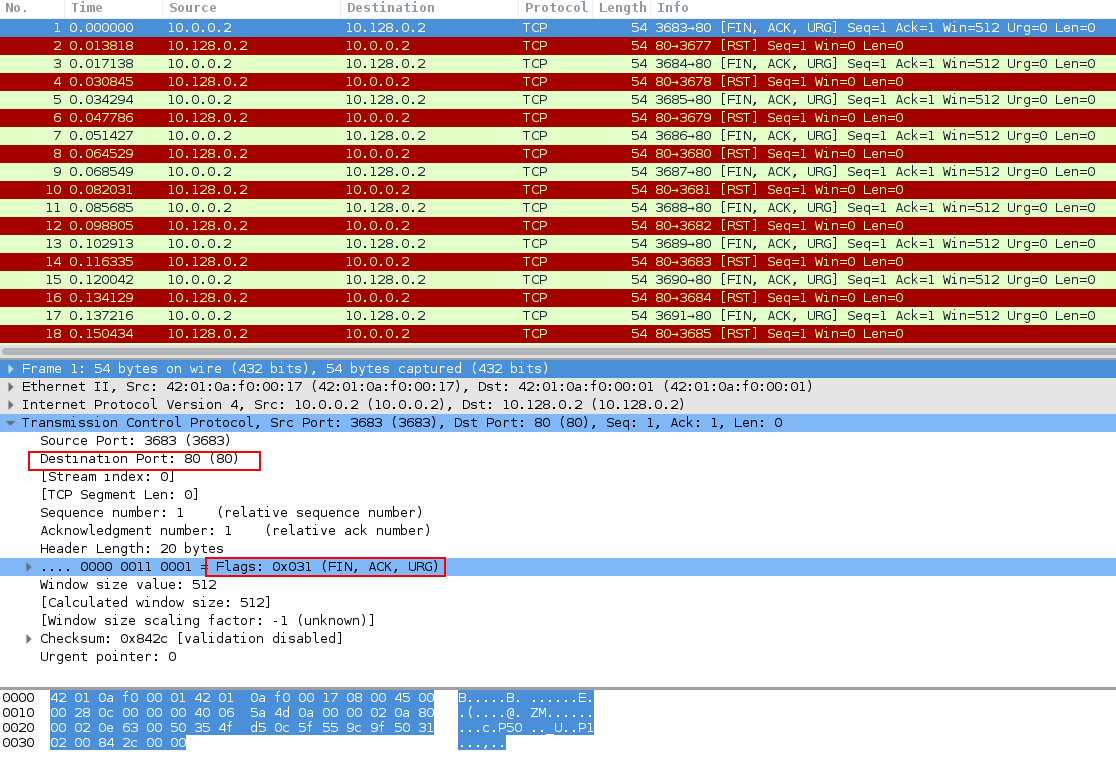This screenshot has width=1116, height=767.
Task: Select packet 12 RST 80→3682
Action: click(x=558, y=226)
